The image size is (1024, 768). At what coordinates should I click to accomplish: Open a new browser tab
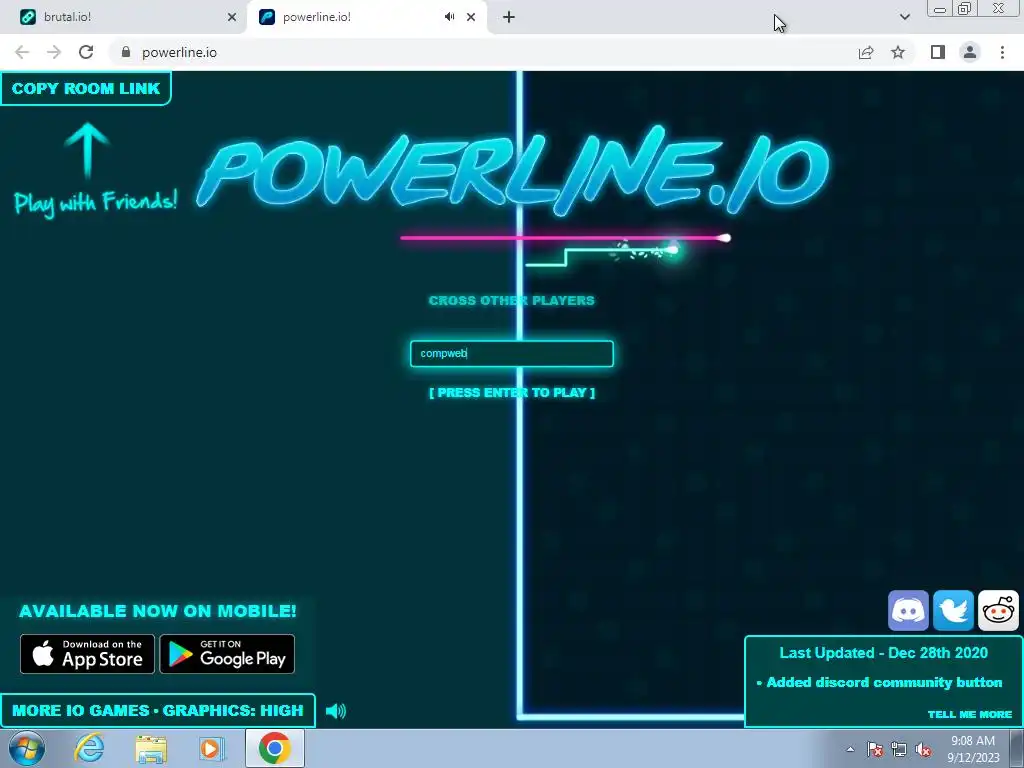509,17
